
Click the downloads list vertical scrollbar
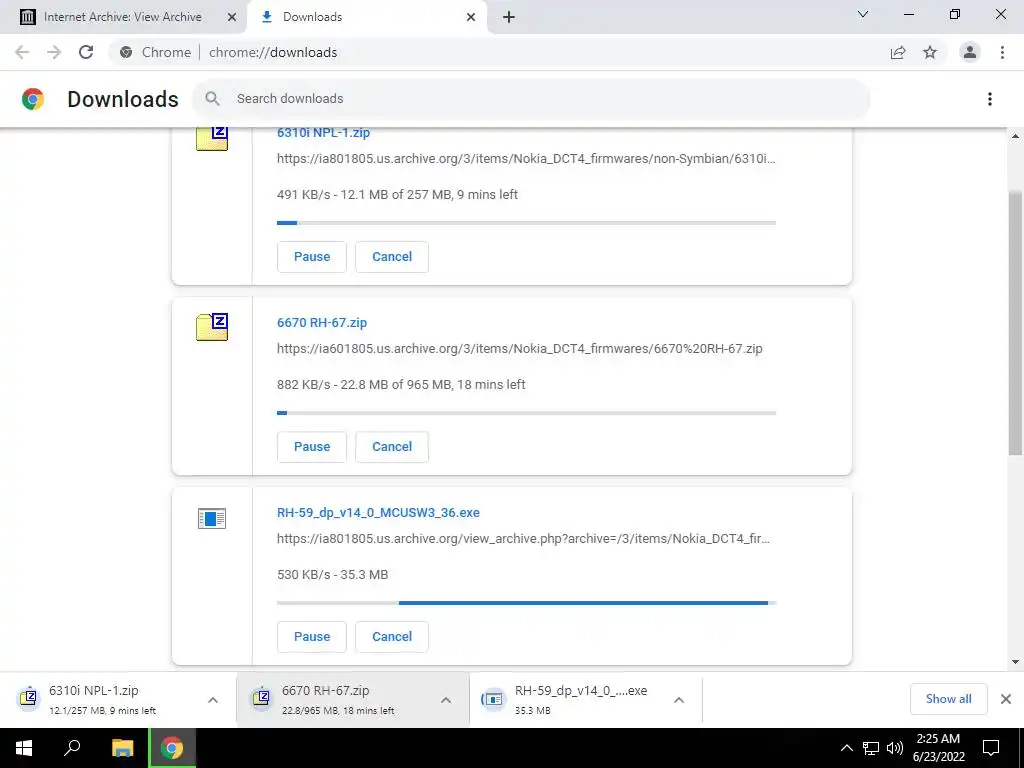[1015, 322]
